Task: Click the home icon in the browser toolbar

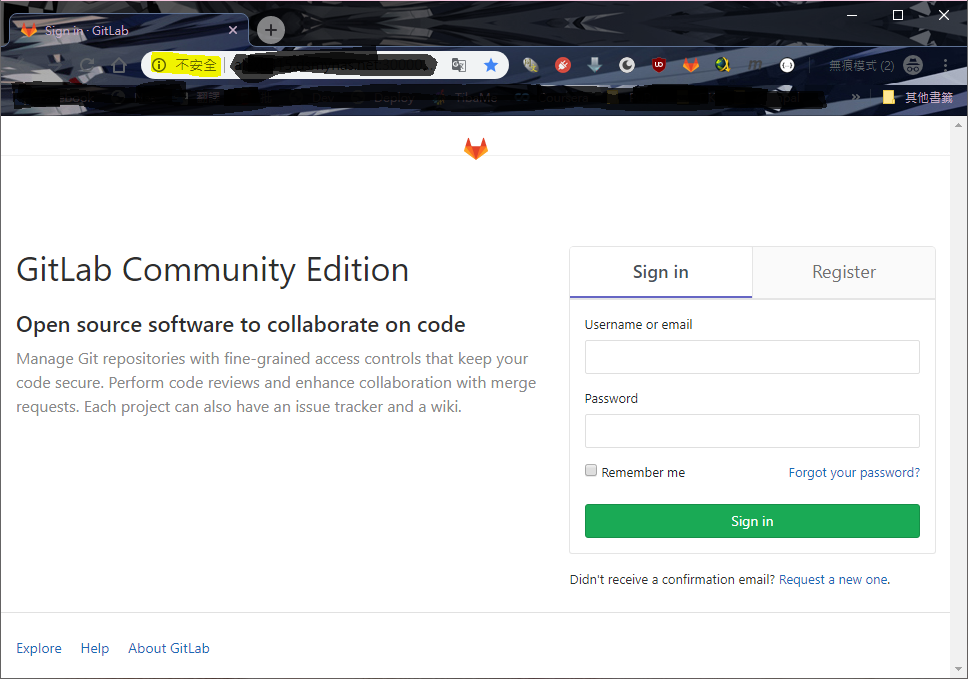Action: [117, 64]
